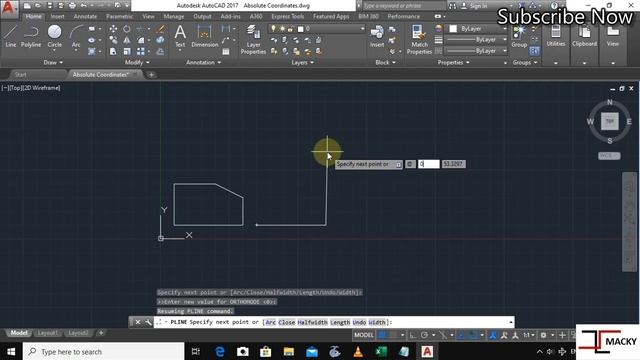
Task: Open the Parametric ribbon tab
Action: (119, 16)
